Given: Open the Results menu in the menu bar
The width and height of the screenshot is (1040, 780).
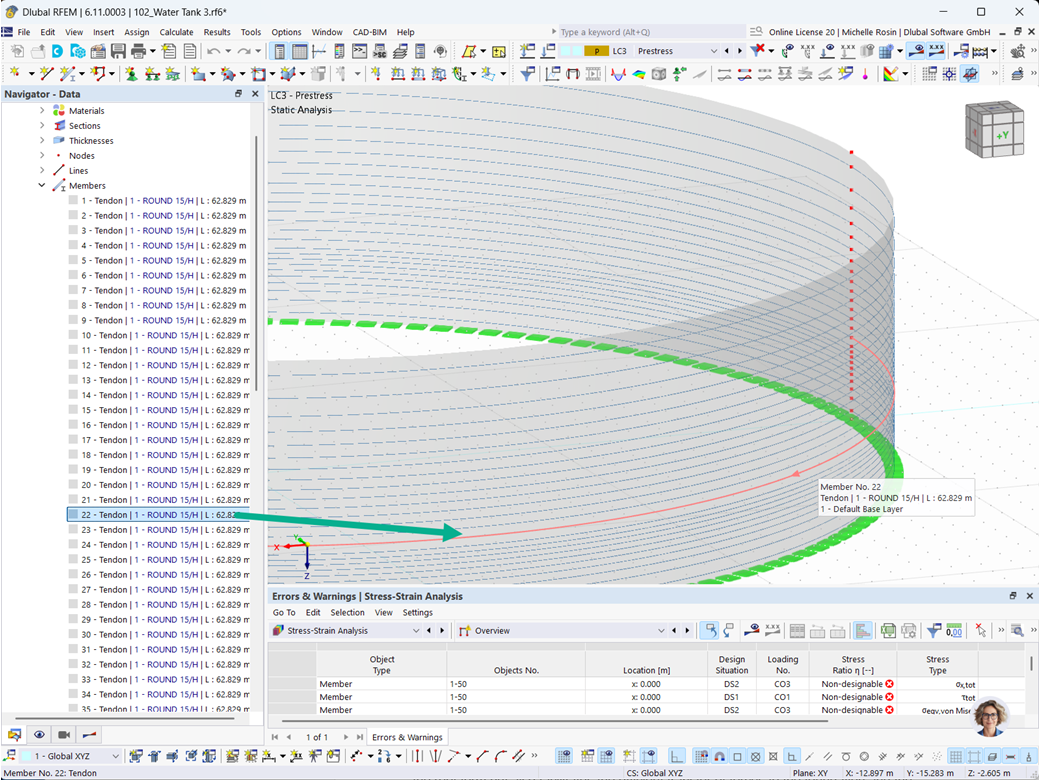Looking at the screenshot, I should (x=216, y=31).
